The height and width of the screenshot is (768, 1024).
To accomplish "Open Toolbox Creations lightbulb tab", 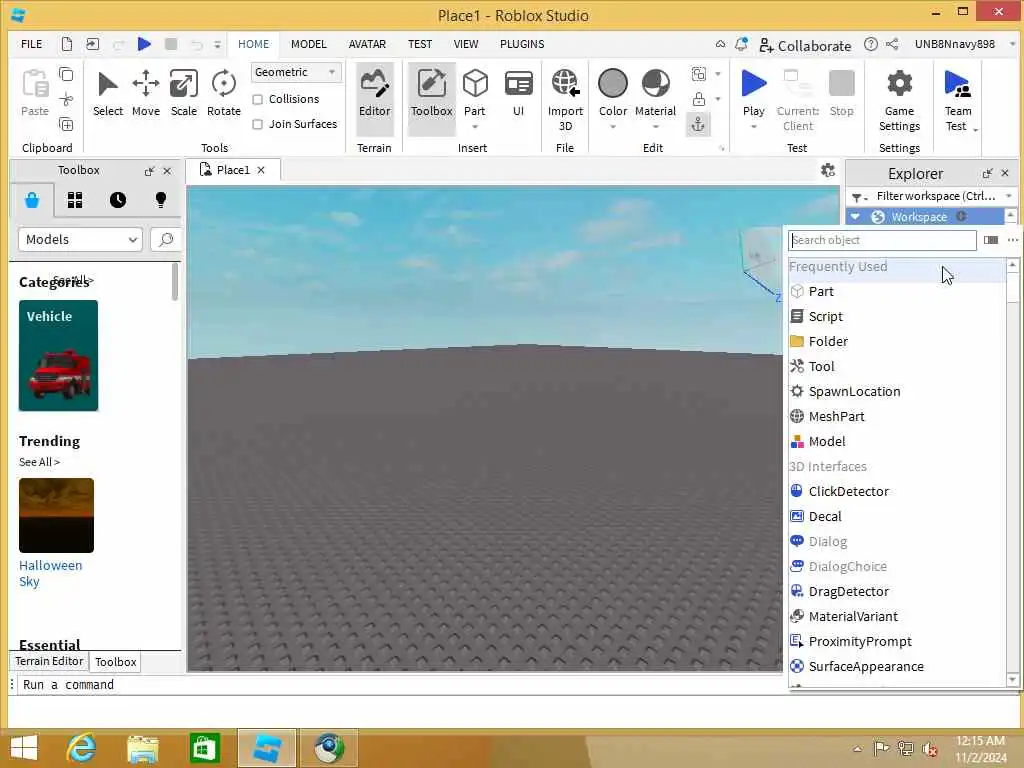I will [x=161, y=200].
